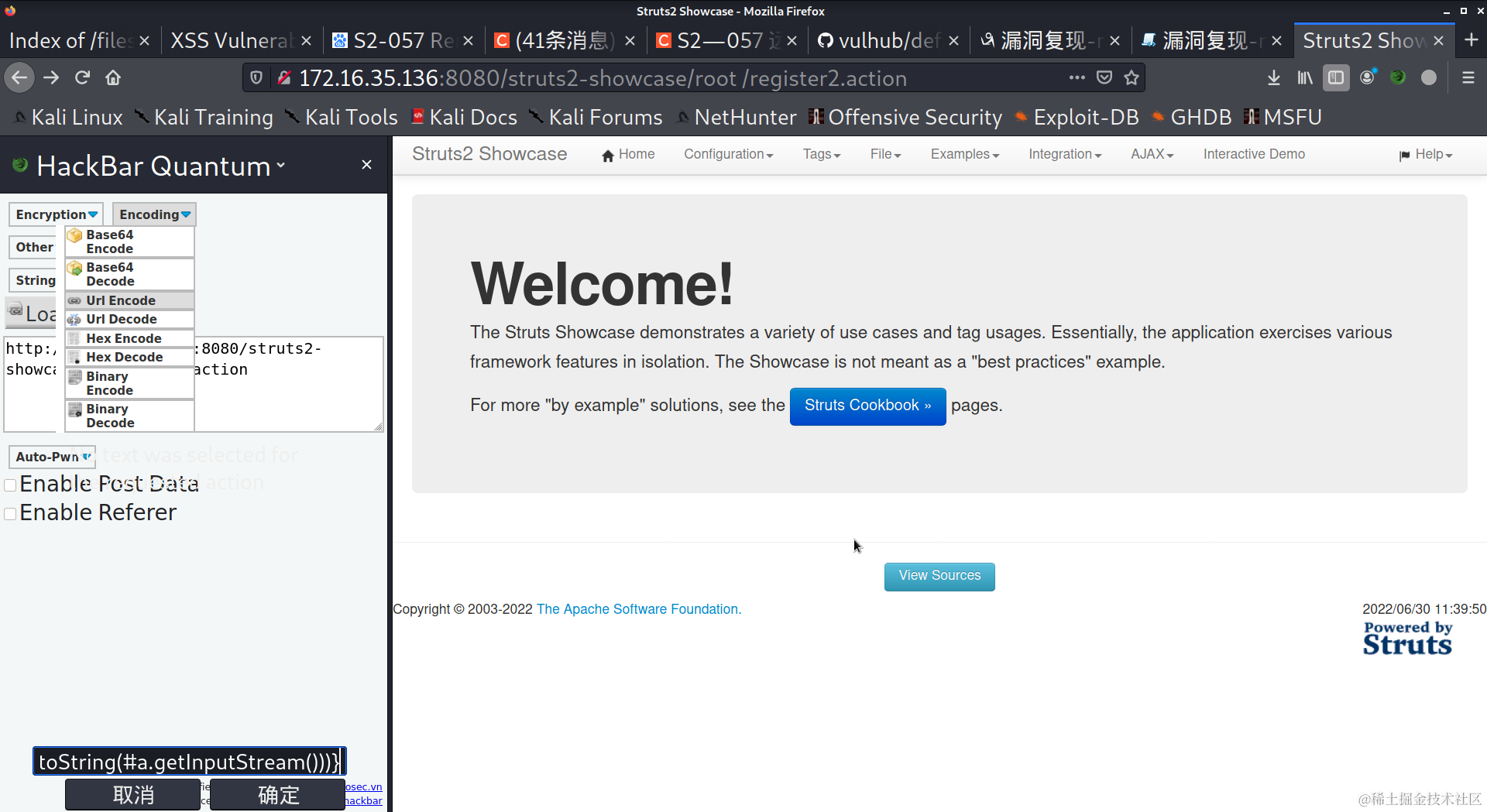Click the Struts Cookbook button
Viewport: 1487px width, 812px height.
point(867,406)
